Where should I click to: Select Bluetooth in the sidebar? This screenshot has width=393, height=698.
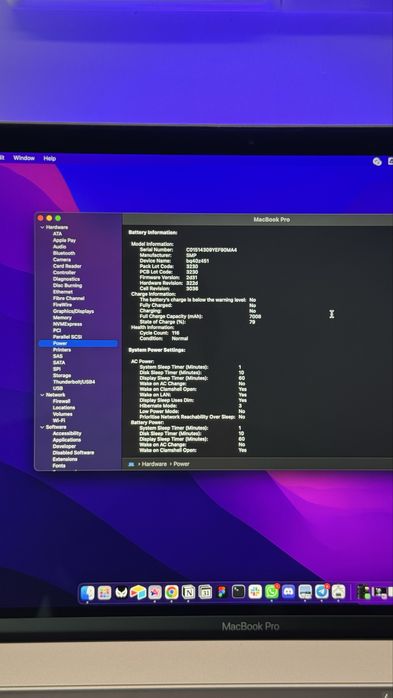(x=64, y=253)
